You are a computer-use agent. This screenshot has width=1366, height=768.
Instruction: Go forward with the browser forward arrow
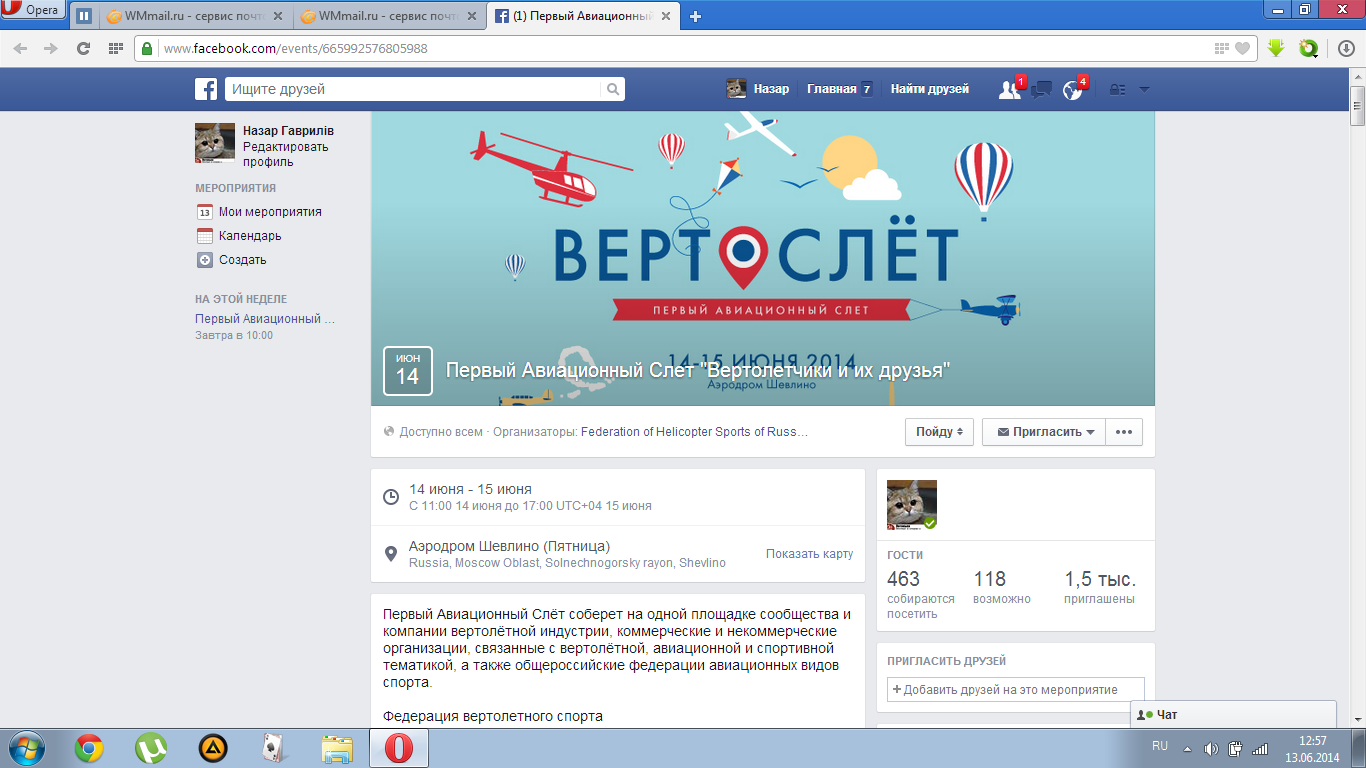click(51, 48)
